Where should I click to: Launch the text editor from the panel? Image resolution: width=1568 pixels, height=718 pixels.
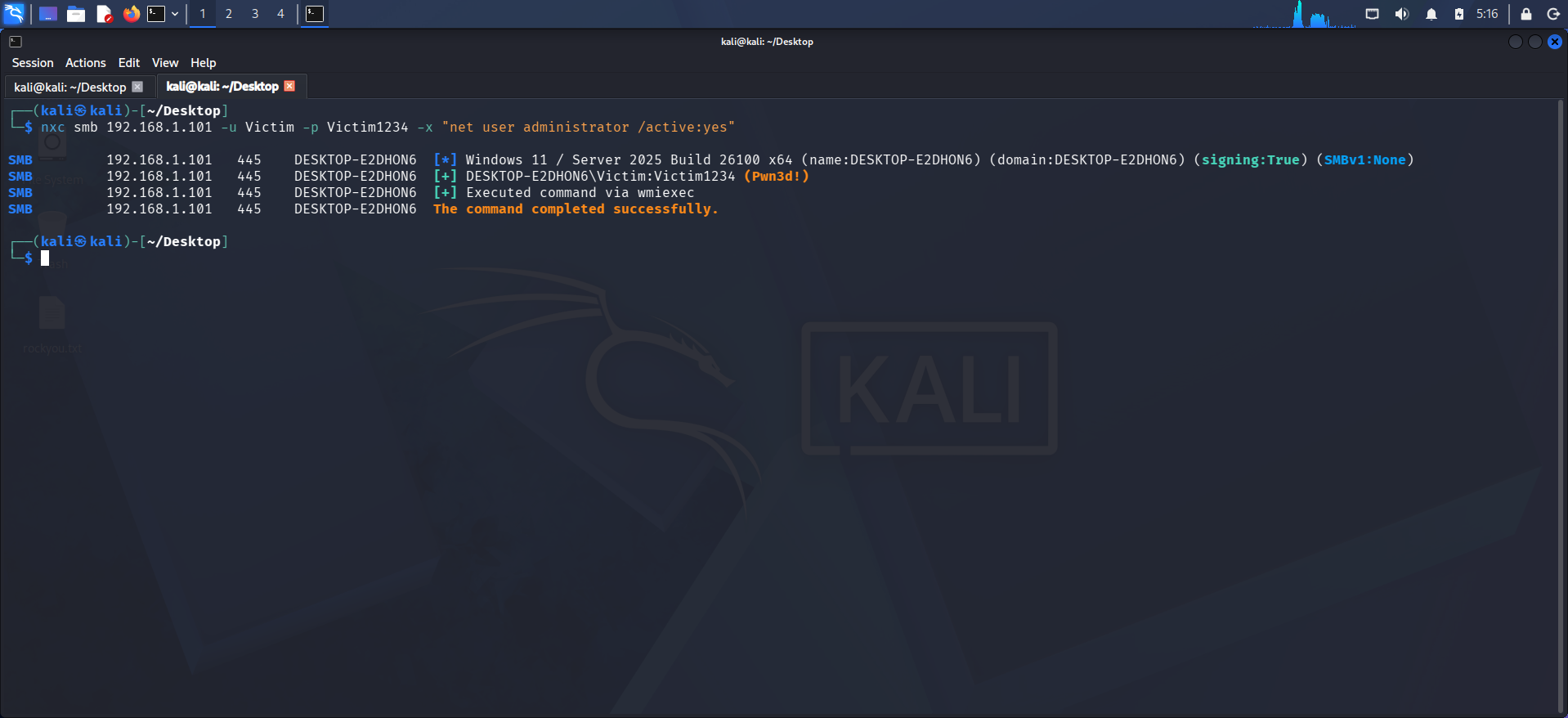(x=104, y=14)
